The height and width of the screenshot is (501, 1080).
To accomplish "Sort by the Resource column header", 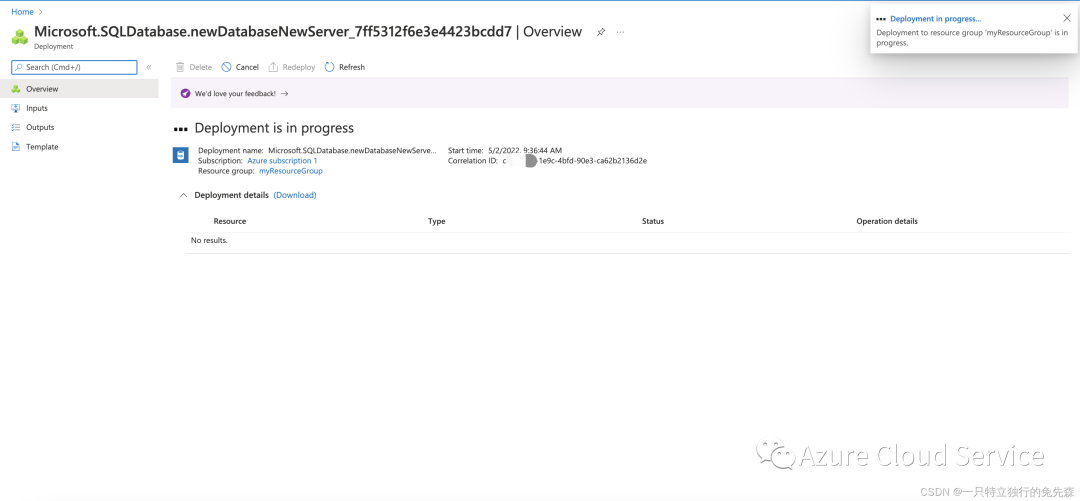I will [x=229, y=221].
